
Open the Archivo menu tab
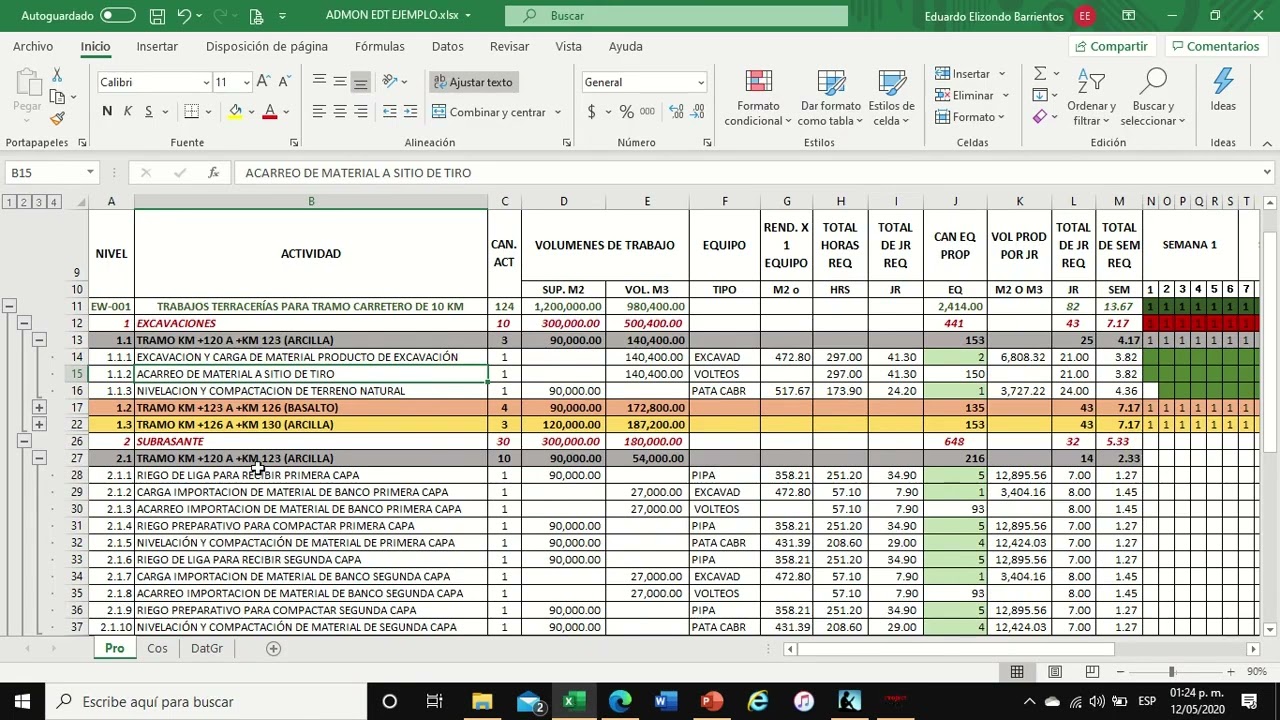(x=33, y=46)
